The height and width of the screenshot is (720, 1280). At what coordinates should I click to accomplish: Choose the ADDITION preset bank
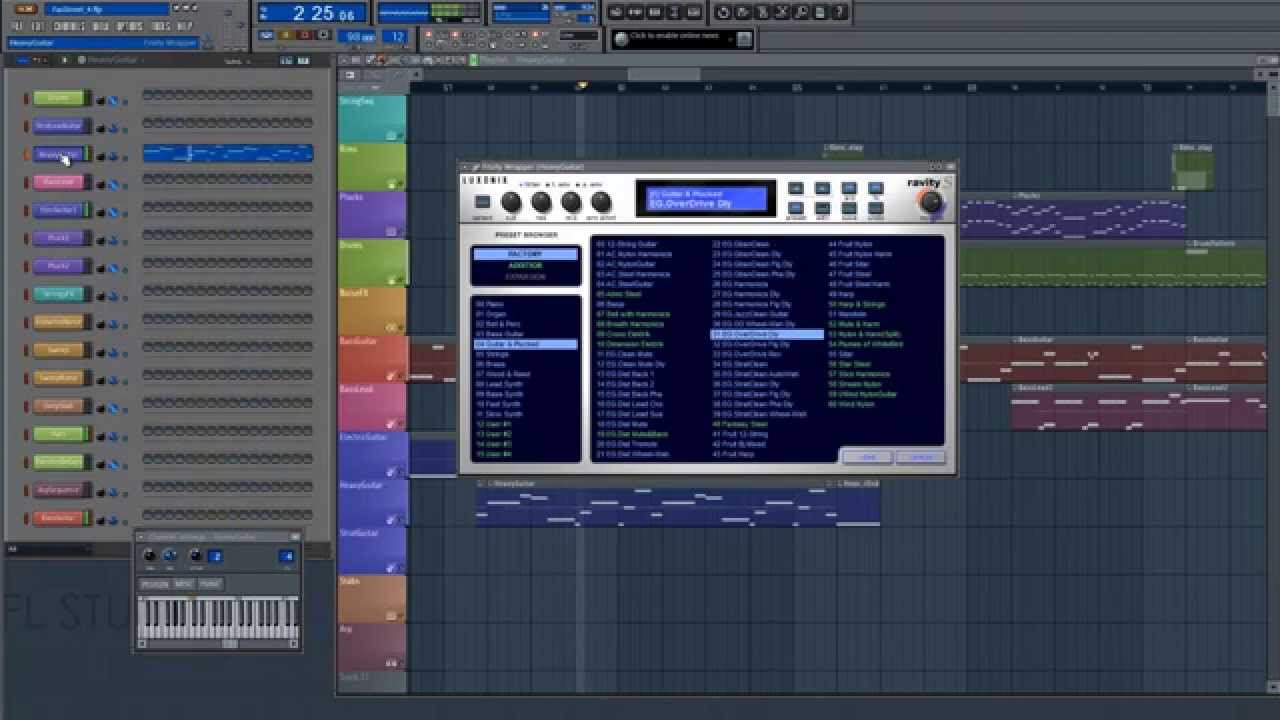point(526,265)
